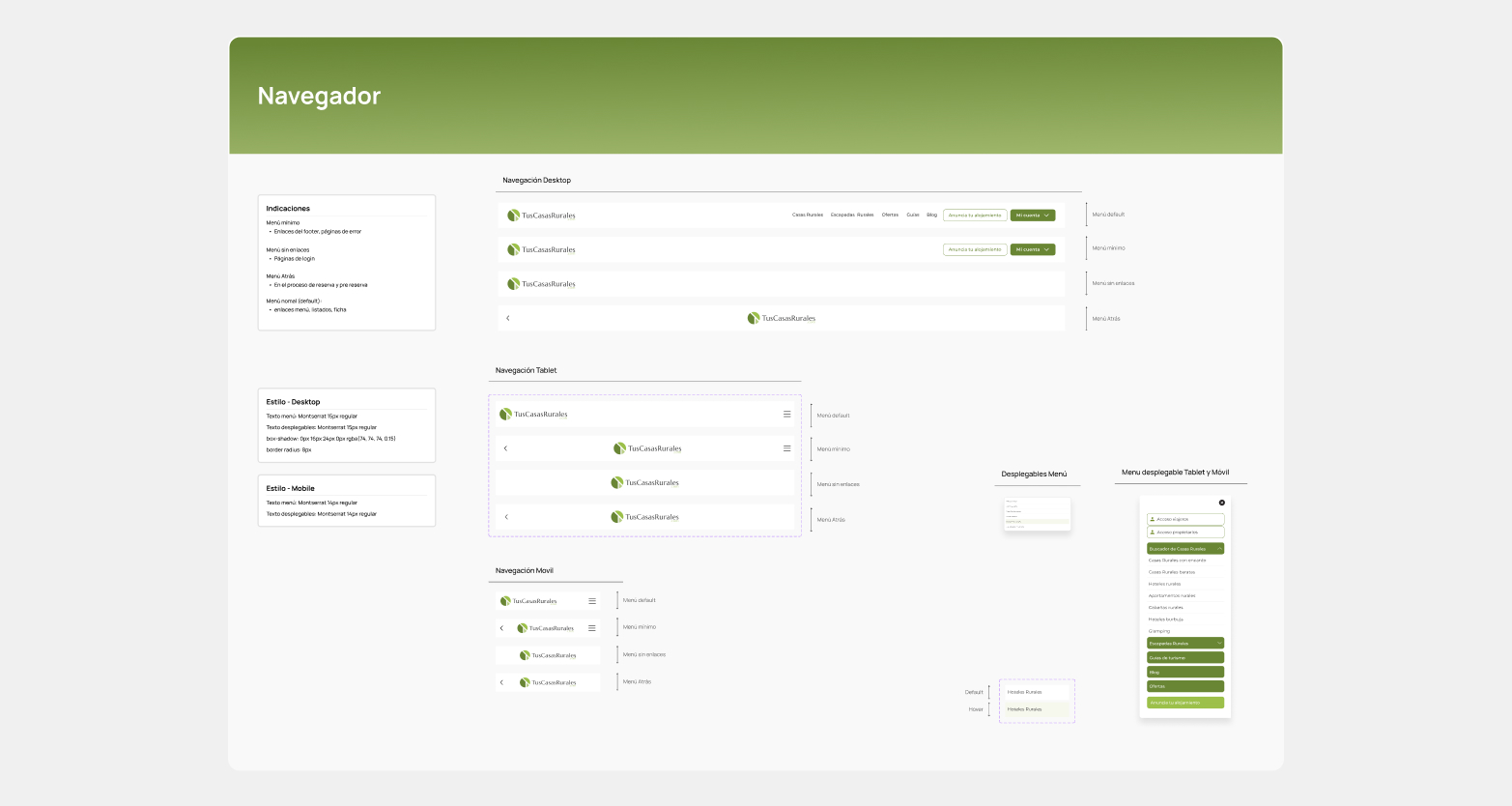Collapse the Buscador de Casas Rurales section
The width and height of the screenshot is (1512, 806).
1219,549
